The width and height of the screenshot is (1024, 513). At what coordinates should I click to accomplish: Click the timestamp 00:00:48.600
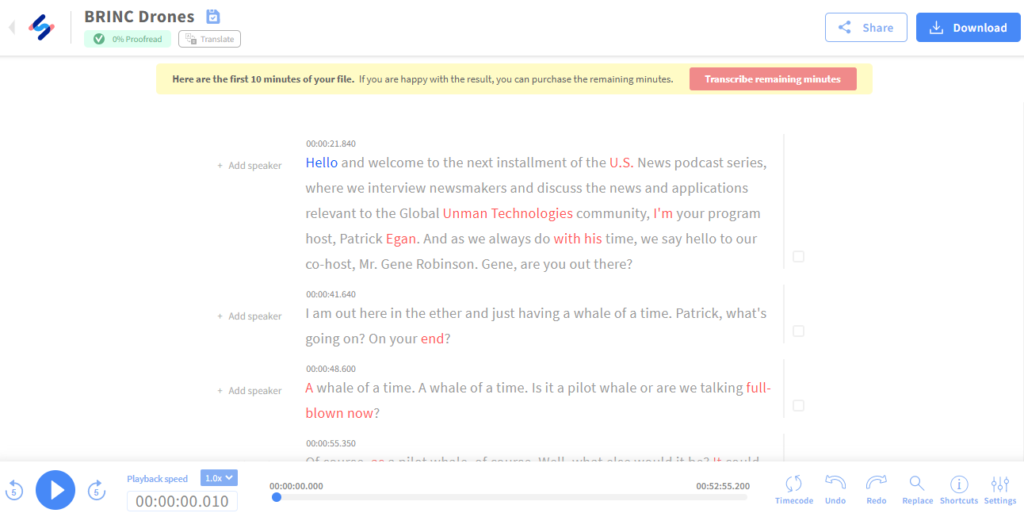[330, 369]
